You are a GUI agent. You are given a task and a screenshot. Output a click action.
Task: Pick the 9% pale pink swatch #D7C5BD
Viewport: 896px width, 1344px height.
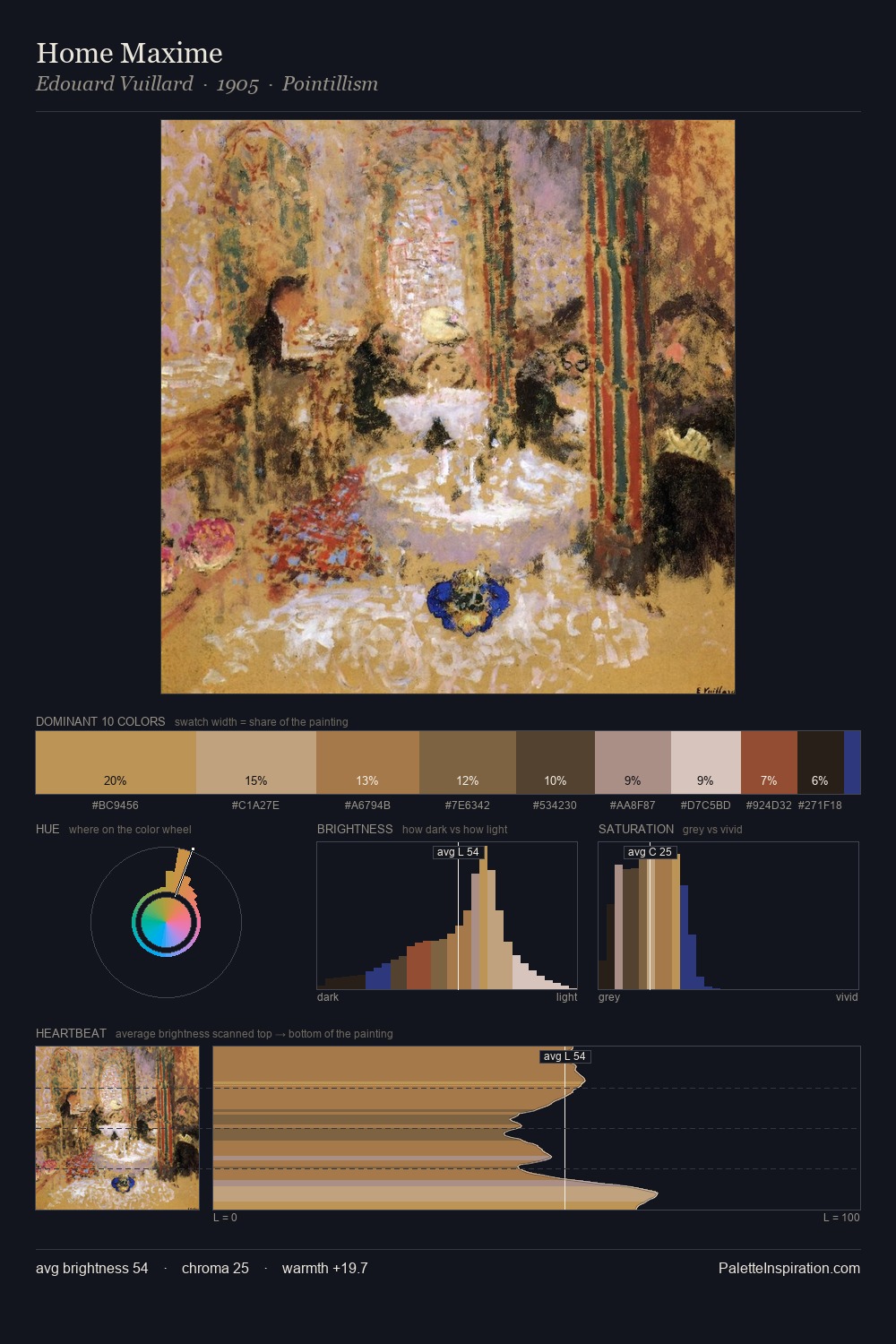(x=706, y=762)
